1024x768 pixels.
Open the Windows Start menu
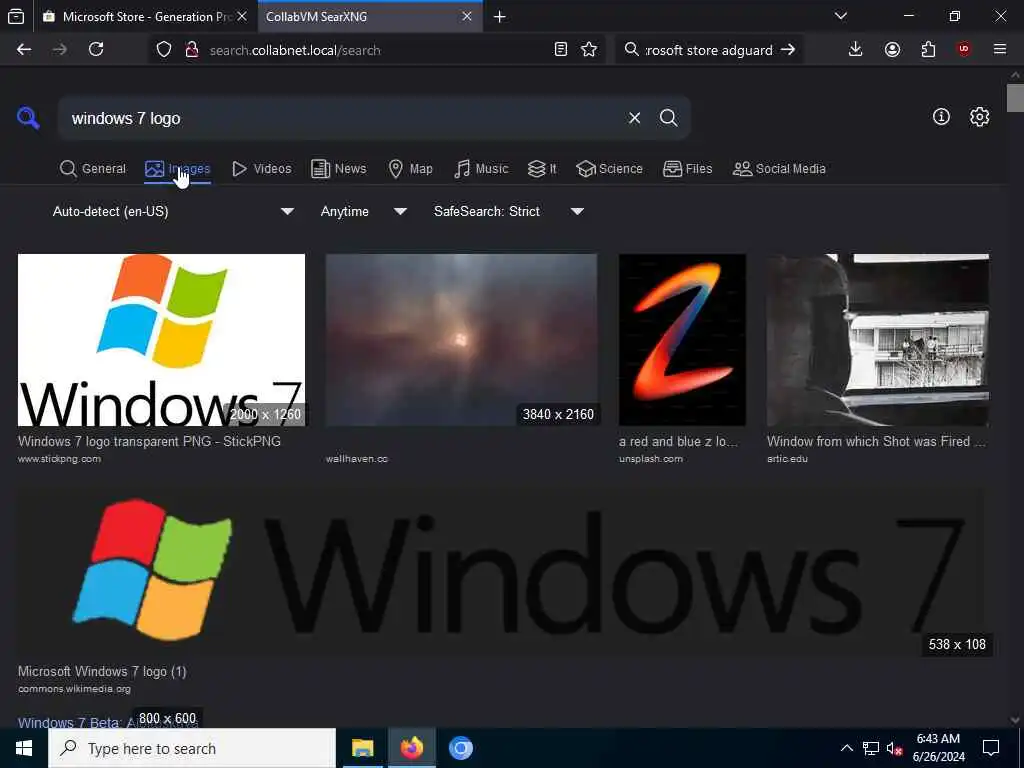[24, 748]
